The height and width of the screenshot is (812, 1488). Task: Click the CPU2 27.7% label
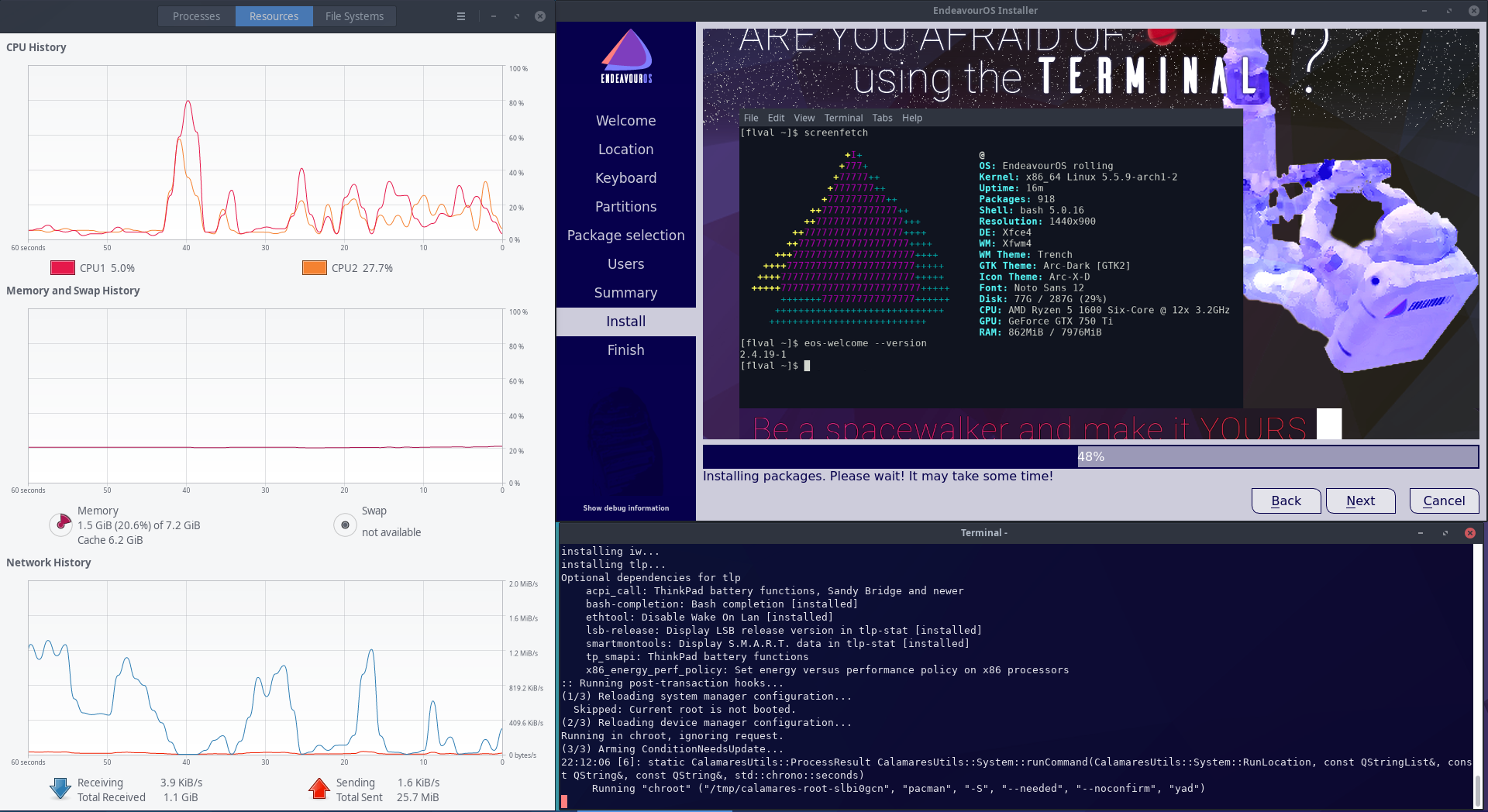coord(362,268)
